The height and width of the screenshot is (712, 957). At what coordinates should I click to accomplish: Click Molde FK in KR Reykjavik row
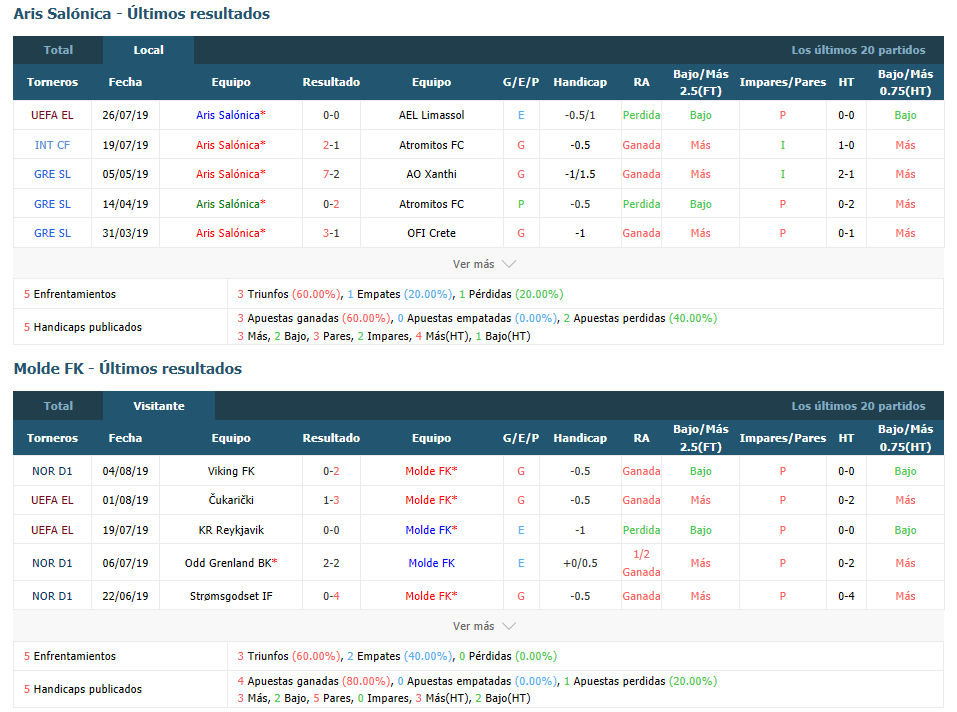(432, 530)
